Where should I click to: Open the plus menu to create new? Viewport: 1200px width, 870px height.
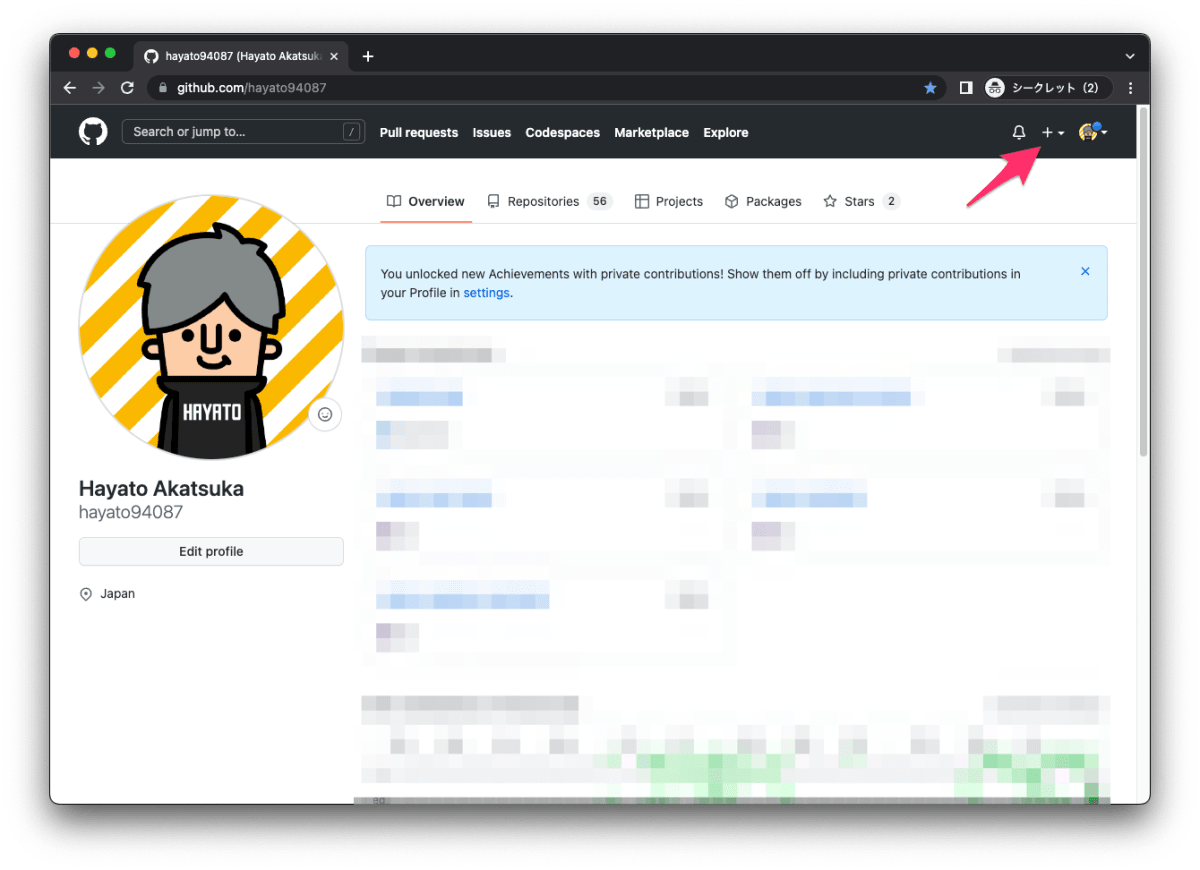[1049, 131]
